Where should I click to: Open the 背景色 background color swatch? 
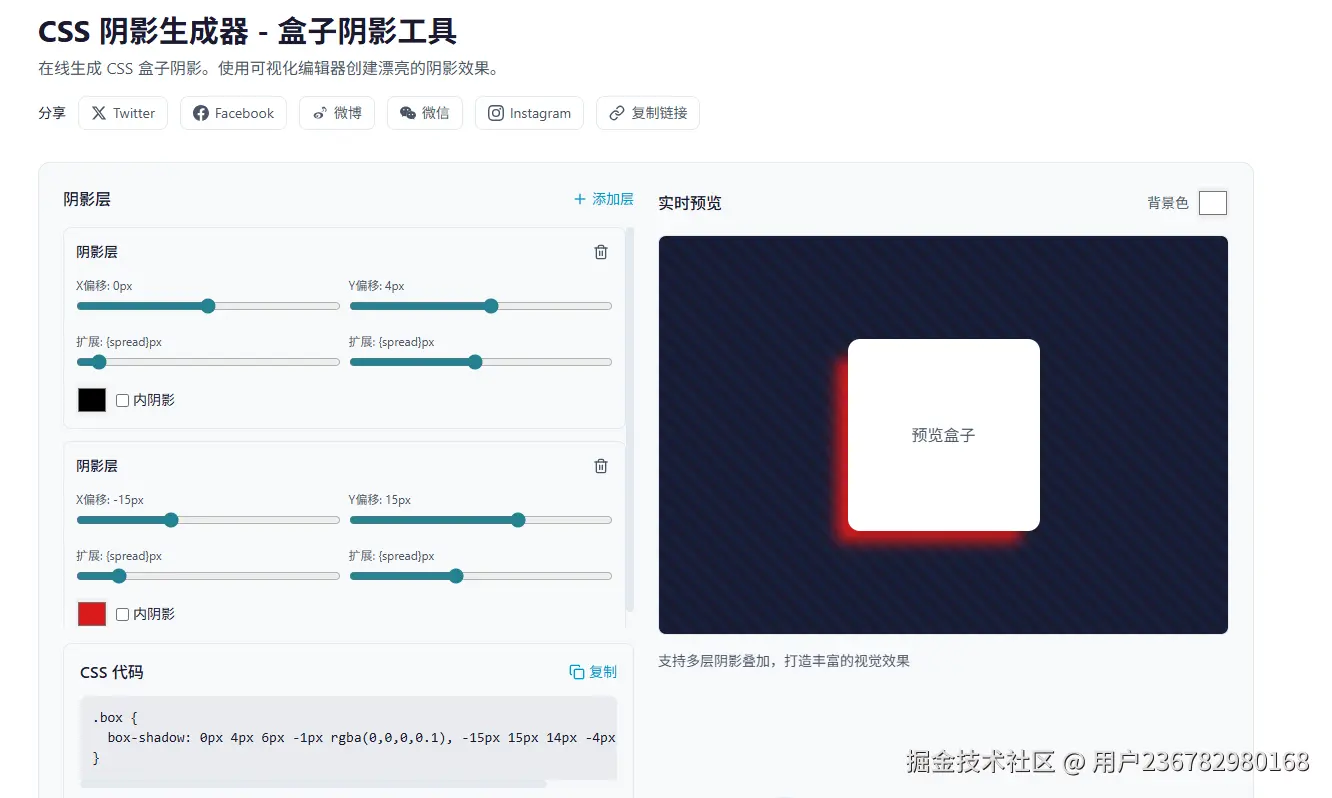click(1213, 203)
